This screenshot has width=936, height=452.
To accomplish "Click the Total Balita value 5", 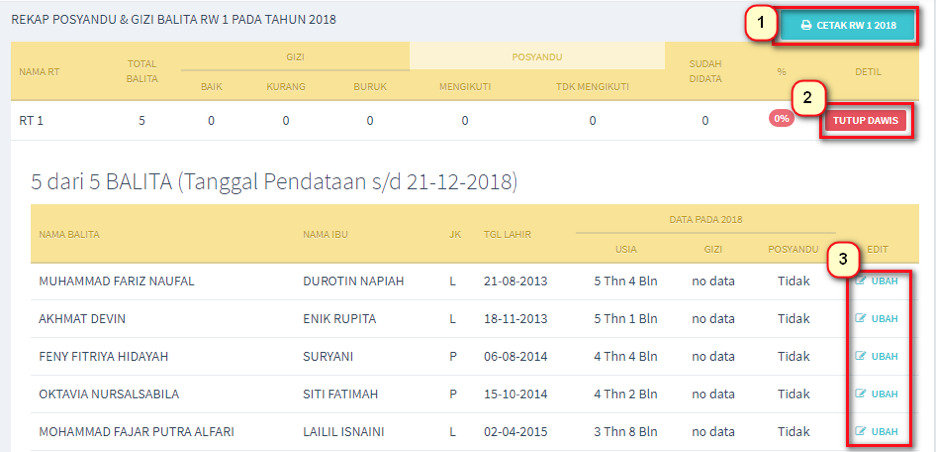I will pos(142,121).
